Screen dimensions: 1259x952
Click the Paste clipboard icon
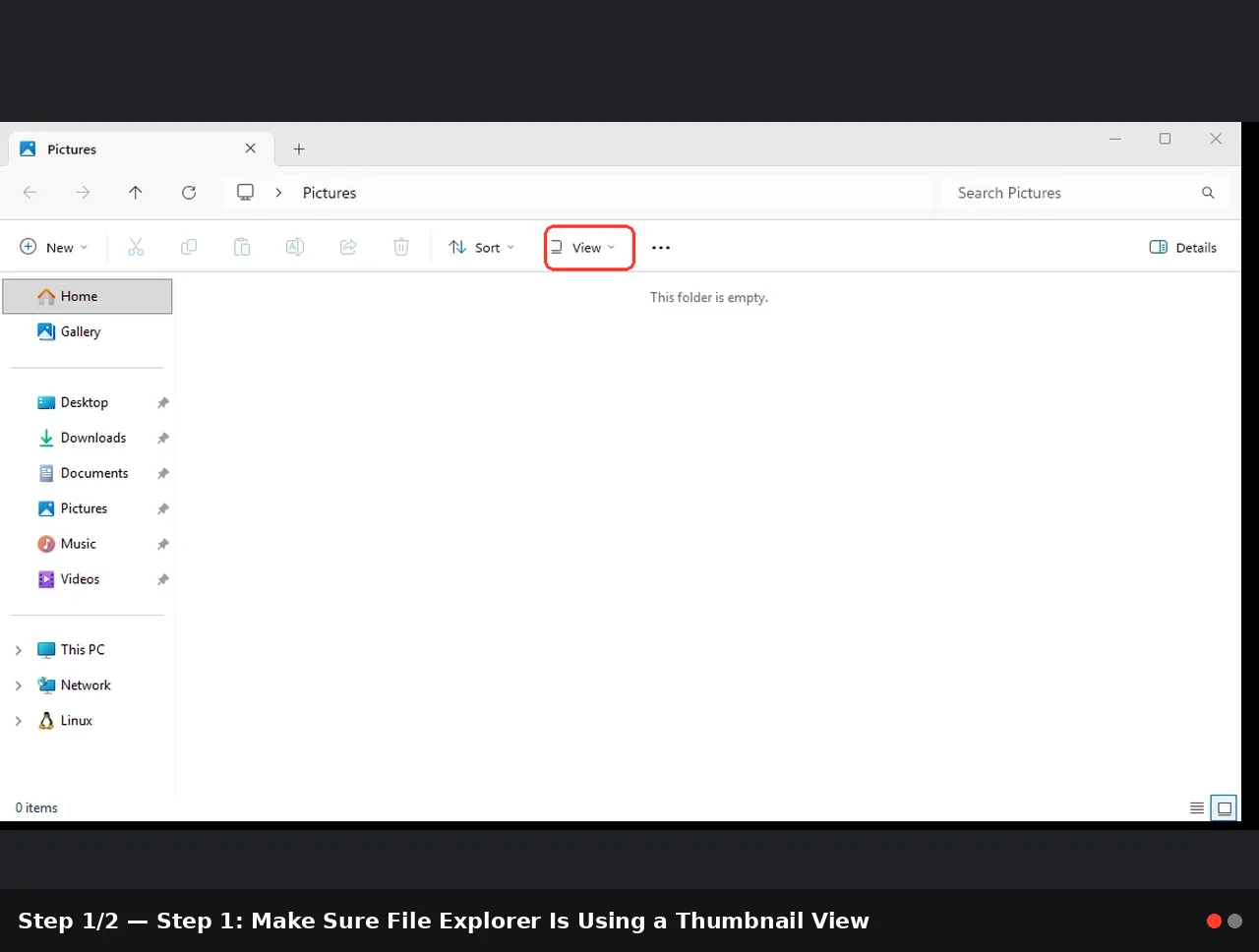(x=242, y=248)
